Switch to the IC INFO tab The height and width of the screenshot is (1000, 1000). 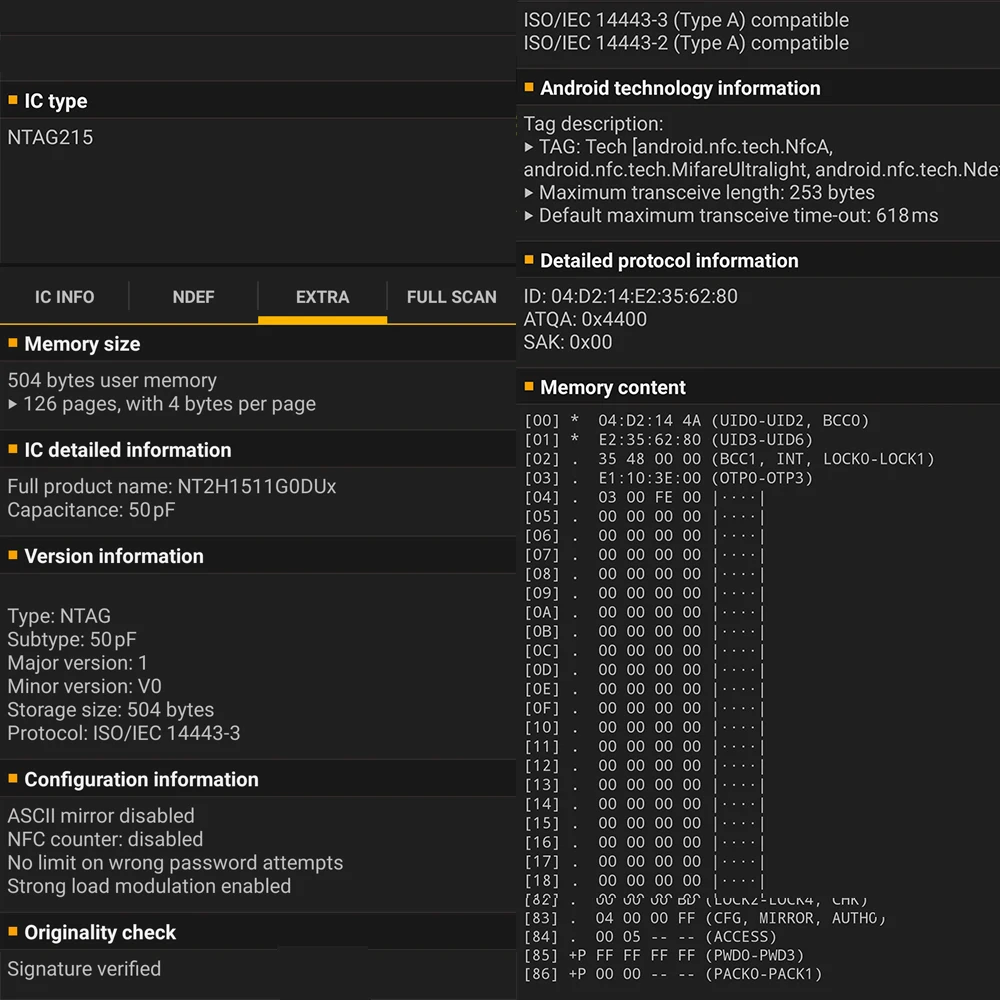pos(64,297)
